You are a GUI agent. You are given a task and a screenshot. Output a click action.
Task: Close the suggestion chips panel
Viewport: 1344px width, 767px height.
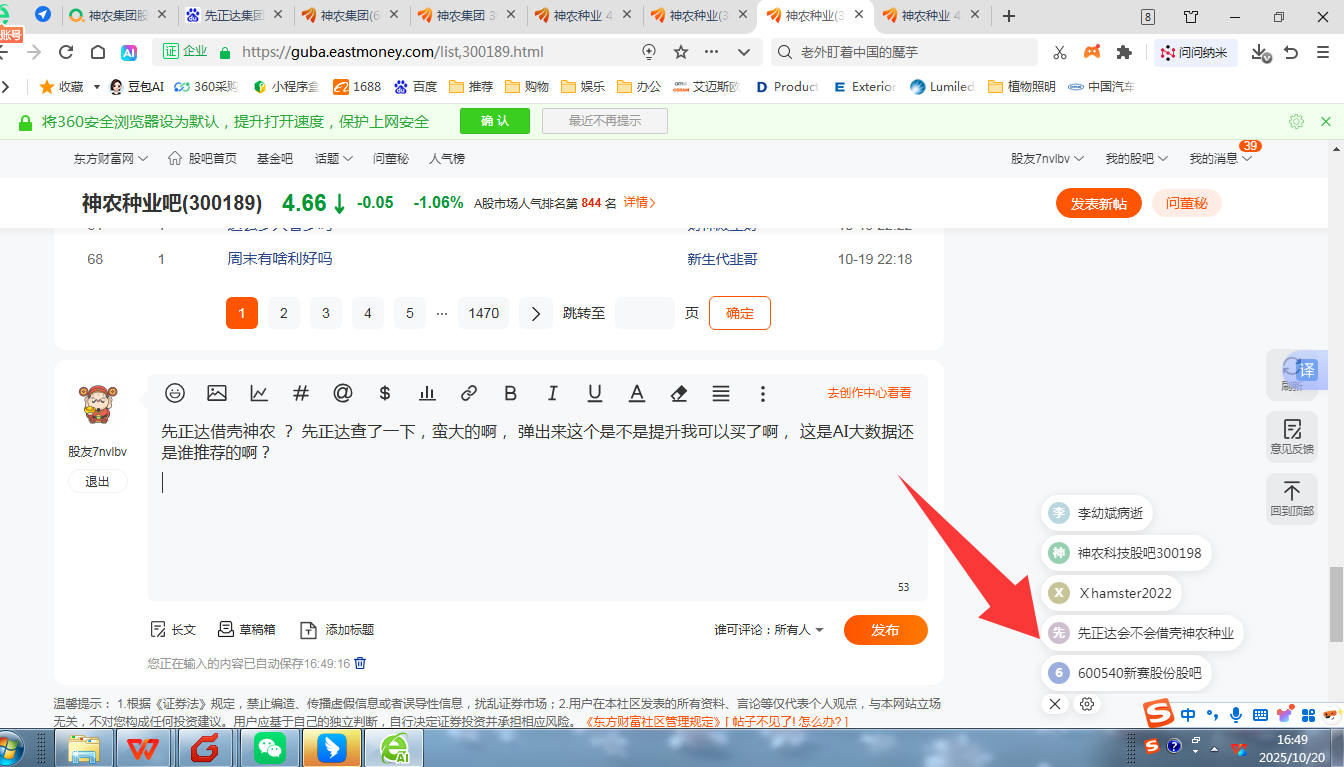pos(1055,704)
